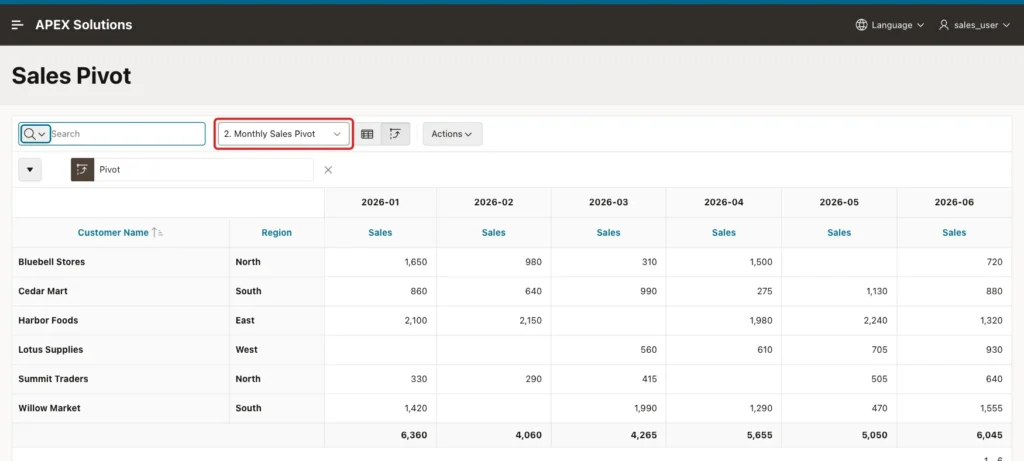1024x461 pixels.
Task: Click the Sales header under 2026-02
Action: pos(494,232)
